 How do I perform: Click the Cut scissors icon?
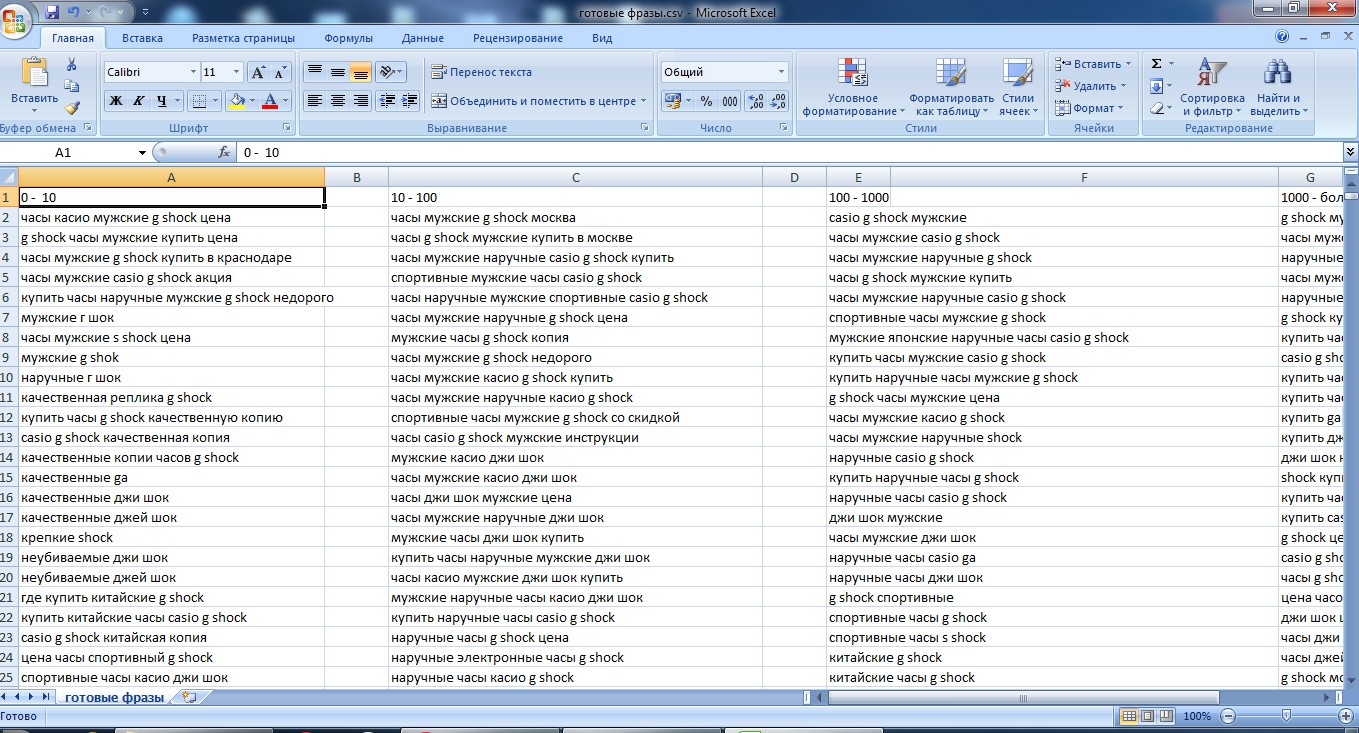pos(72,65)
